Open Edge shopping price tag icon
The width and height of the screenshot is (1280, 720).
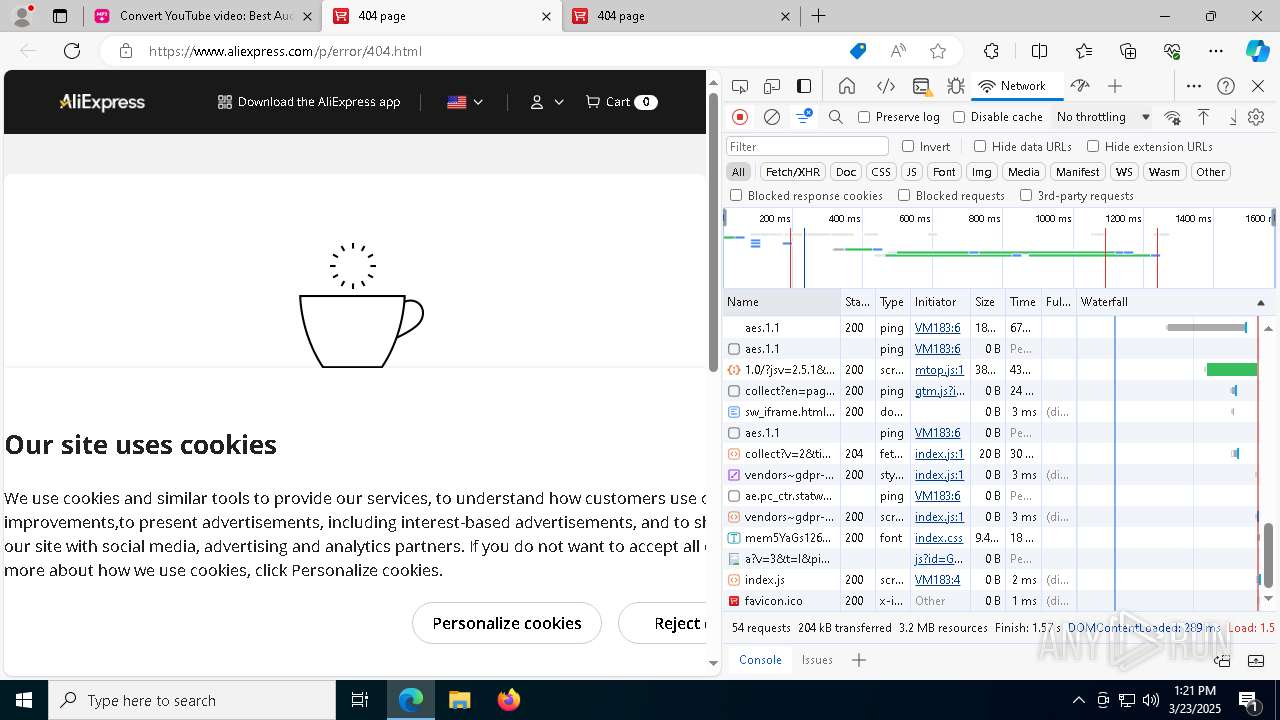pyautogui.click(x=858, y=51)
